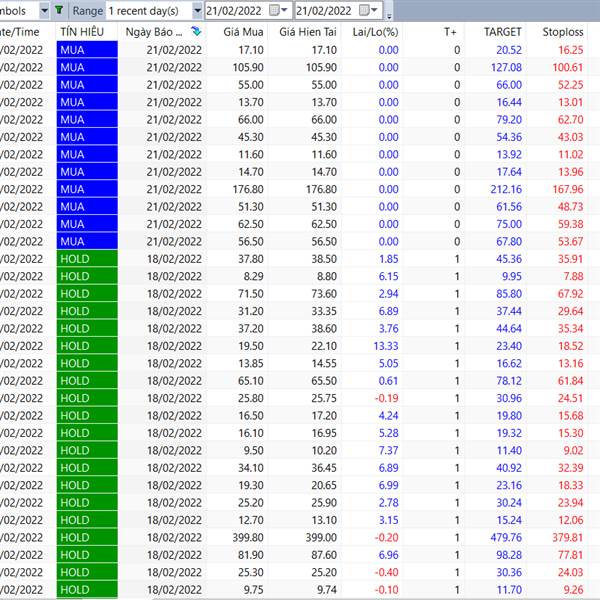Click the Lai/Lo value 7.37
Image resolution: width=600 pixels, height=600 pixels.
388,450
